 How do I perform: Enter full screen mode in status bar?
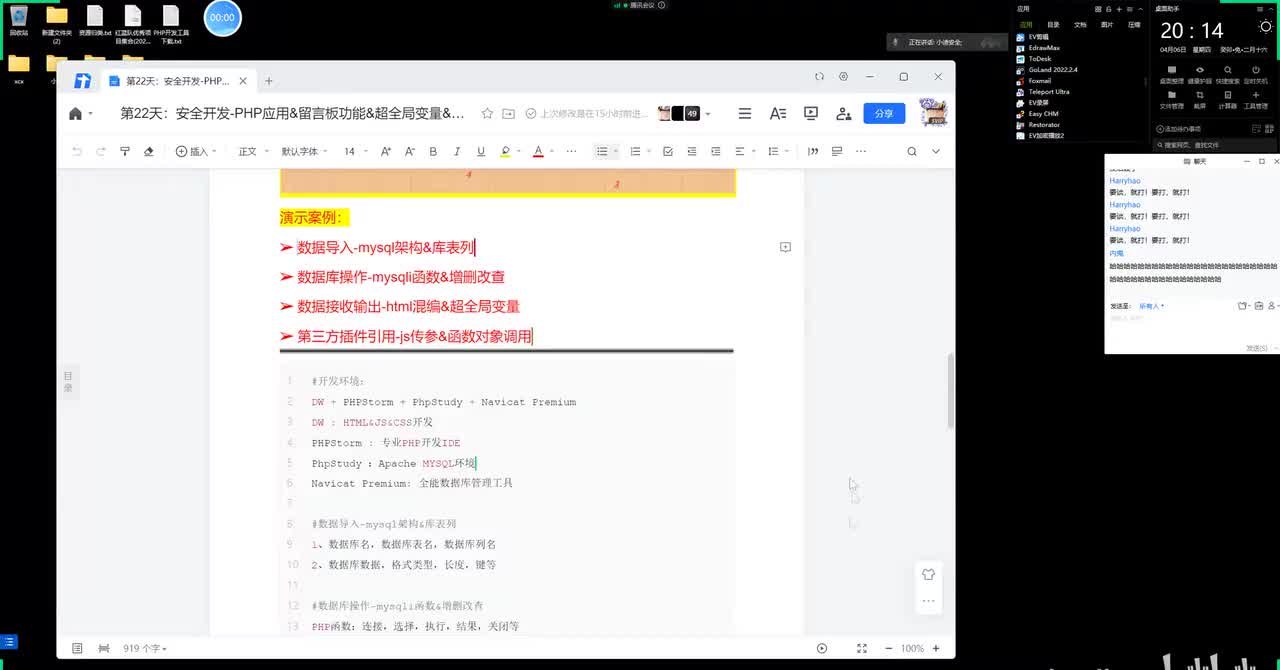coord(862,648)
